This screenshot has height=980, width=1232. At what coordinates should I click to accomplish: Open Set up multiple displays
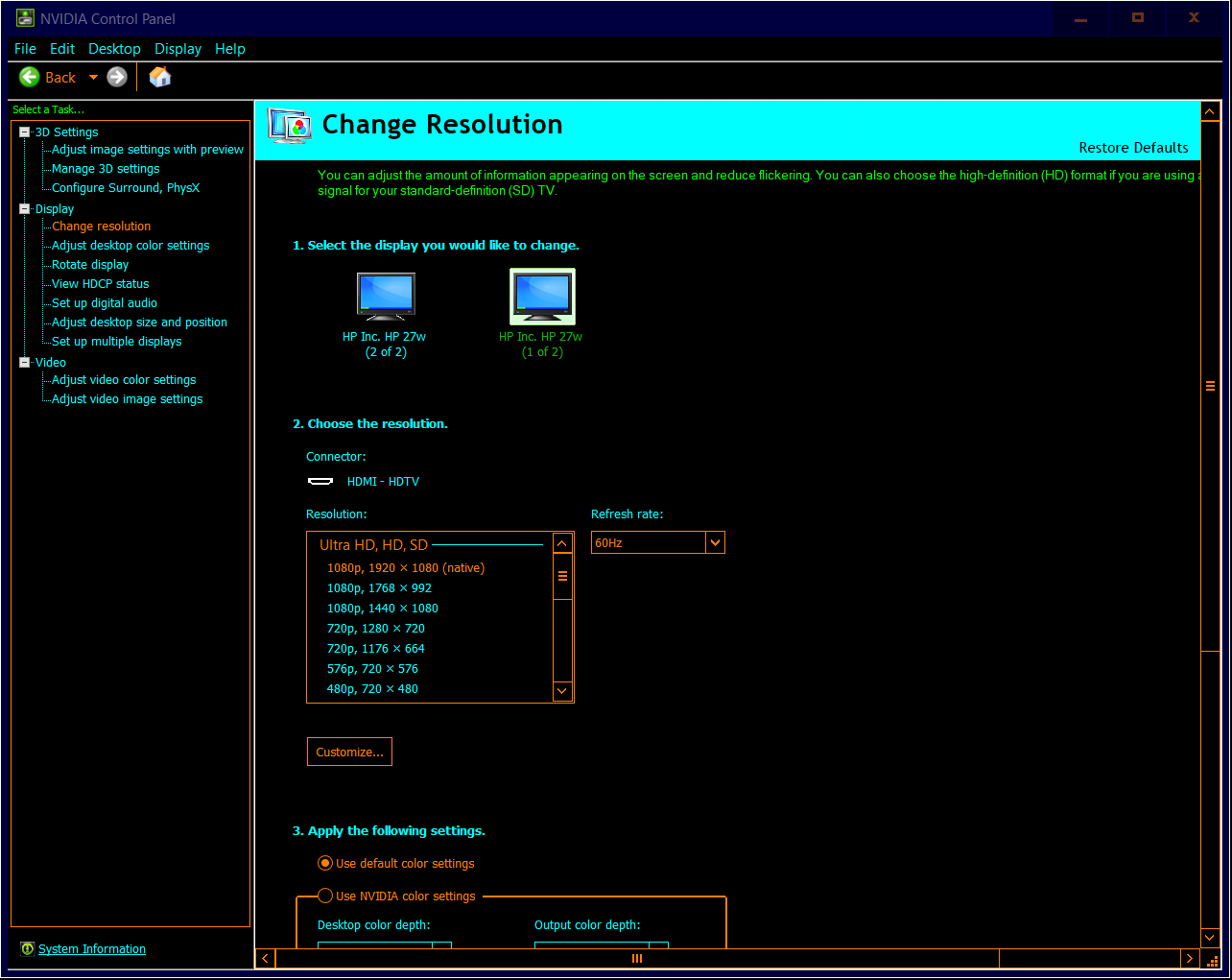[x=117, y=342]
